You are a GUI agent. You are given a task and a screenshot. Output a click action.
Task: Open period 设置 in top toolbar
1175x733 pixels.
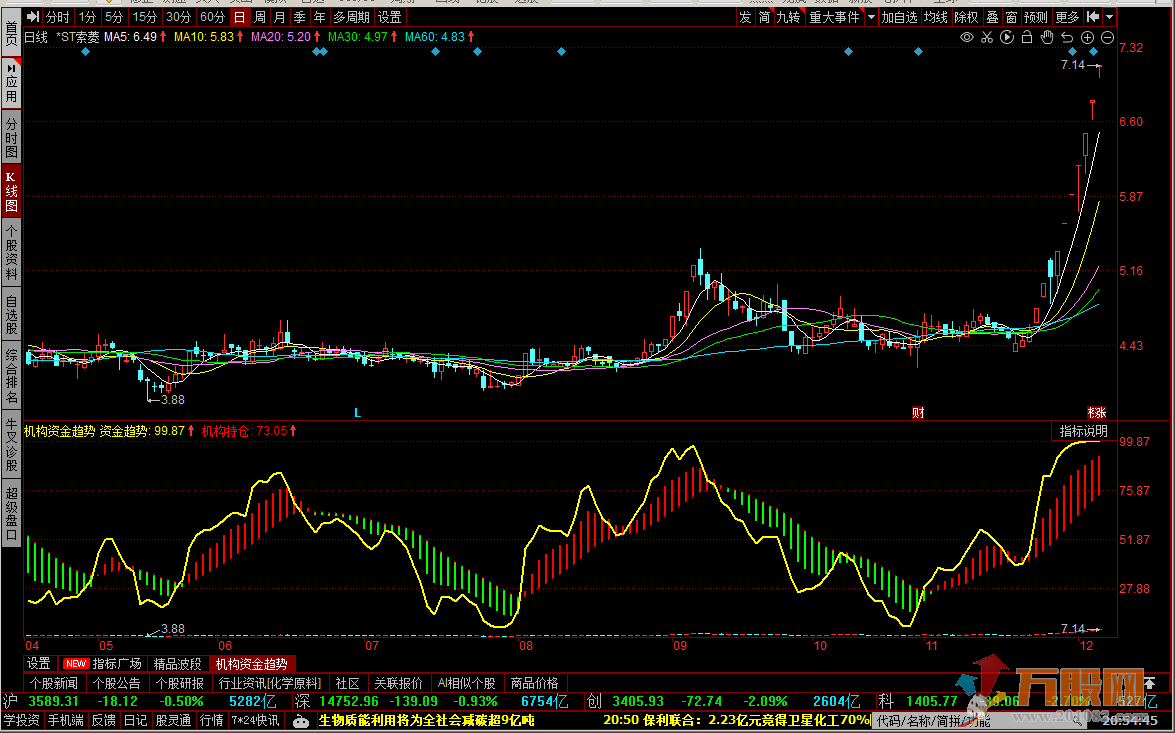pyautogui.click(x=390, y=16)
